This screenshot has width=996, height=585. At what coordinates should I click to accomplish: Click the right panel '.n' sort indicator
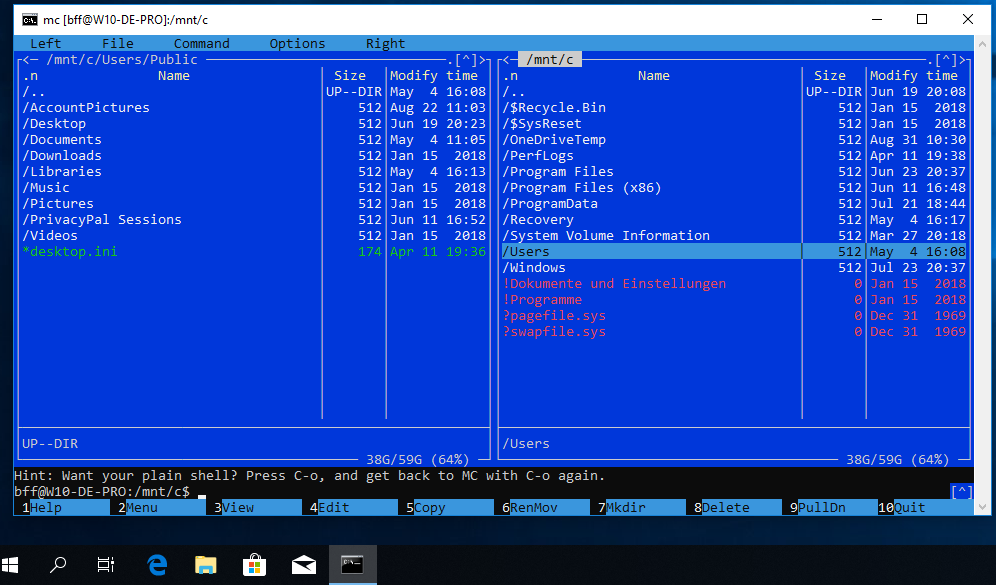[510, 76]
